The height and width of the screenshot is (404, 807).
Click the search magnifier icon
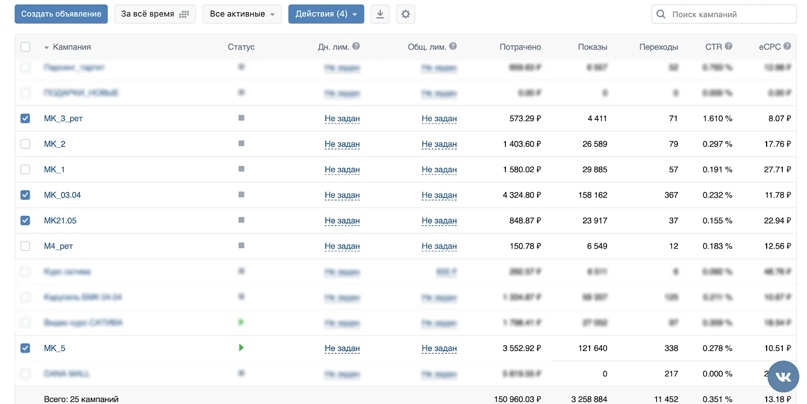[x=661, y=14]
